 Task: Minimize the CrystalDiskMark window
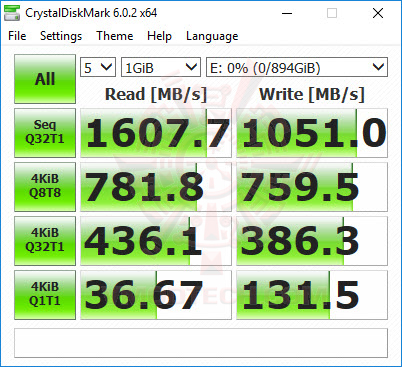287,13
